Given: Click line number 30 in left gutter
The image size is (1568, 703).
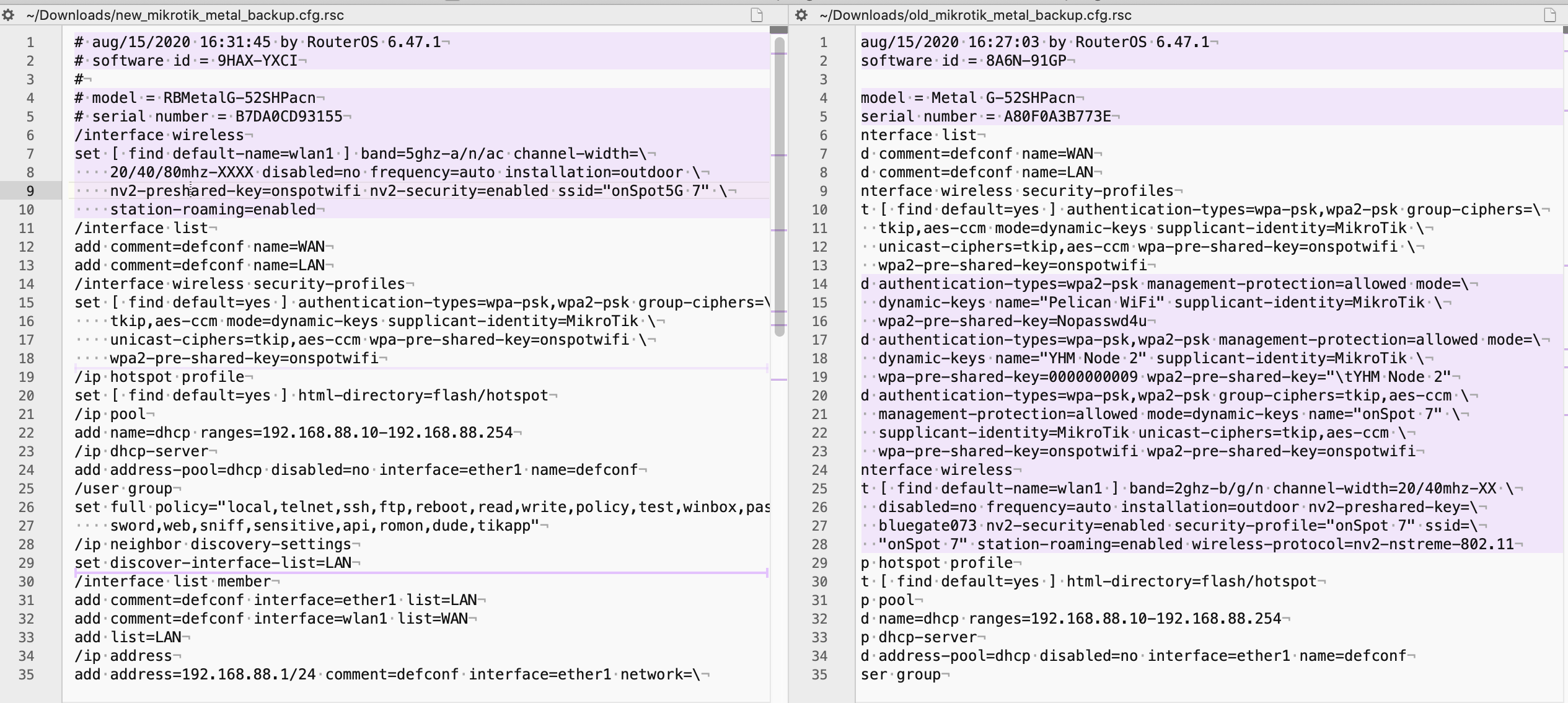Looking at the screenshot, I should tap(26, 581).
